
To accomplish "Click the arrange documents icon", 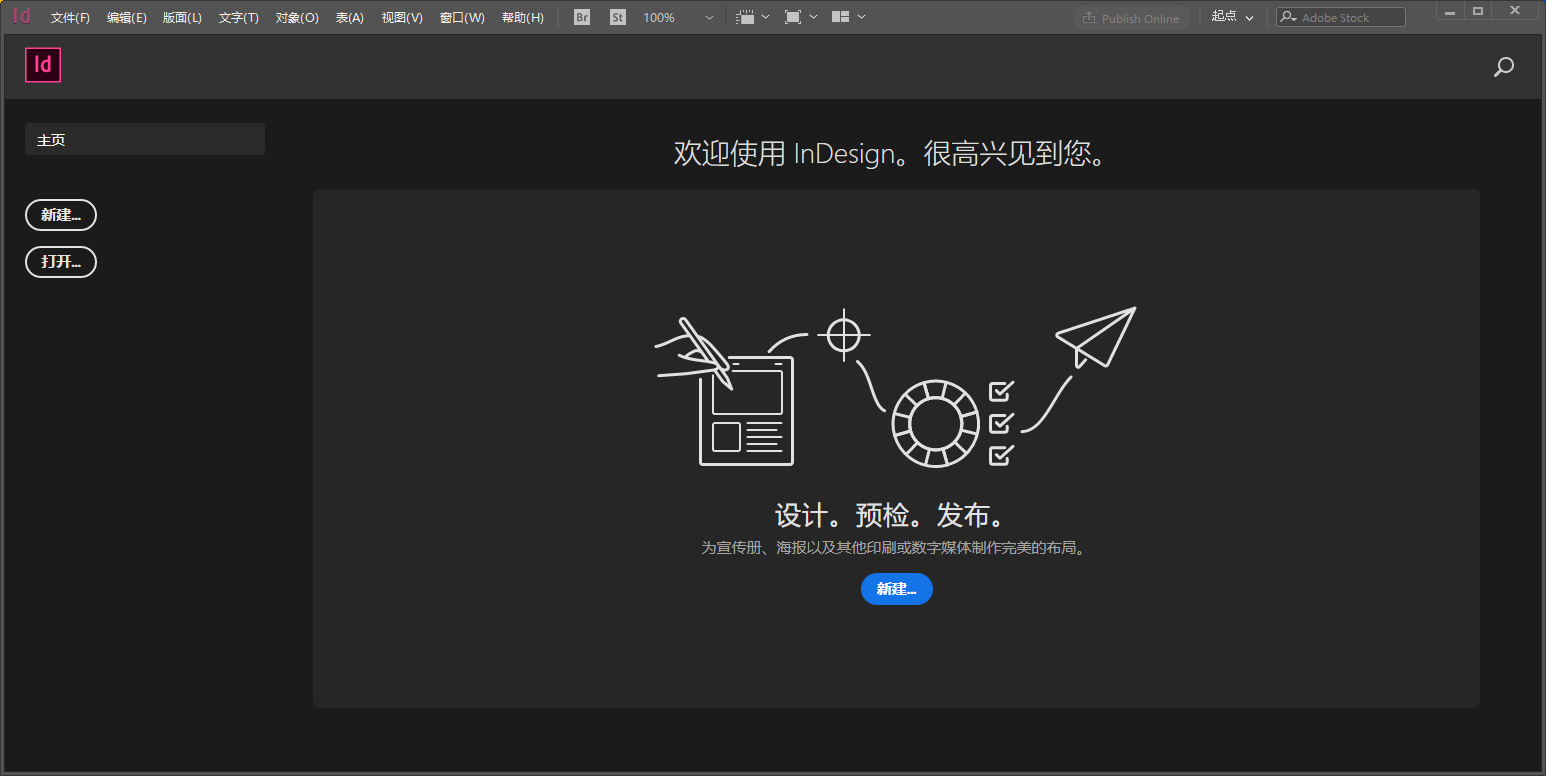I will pyautogui.click(x=842, y=16).
